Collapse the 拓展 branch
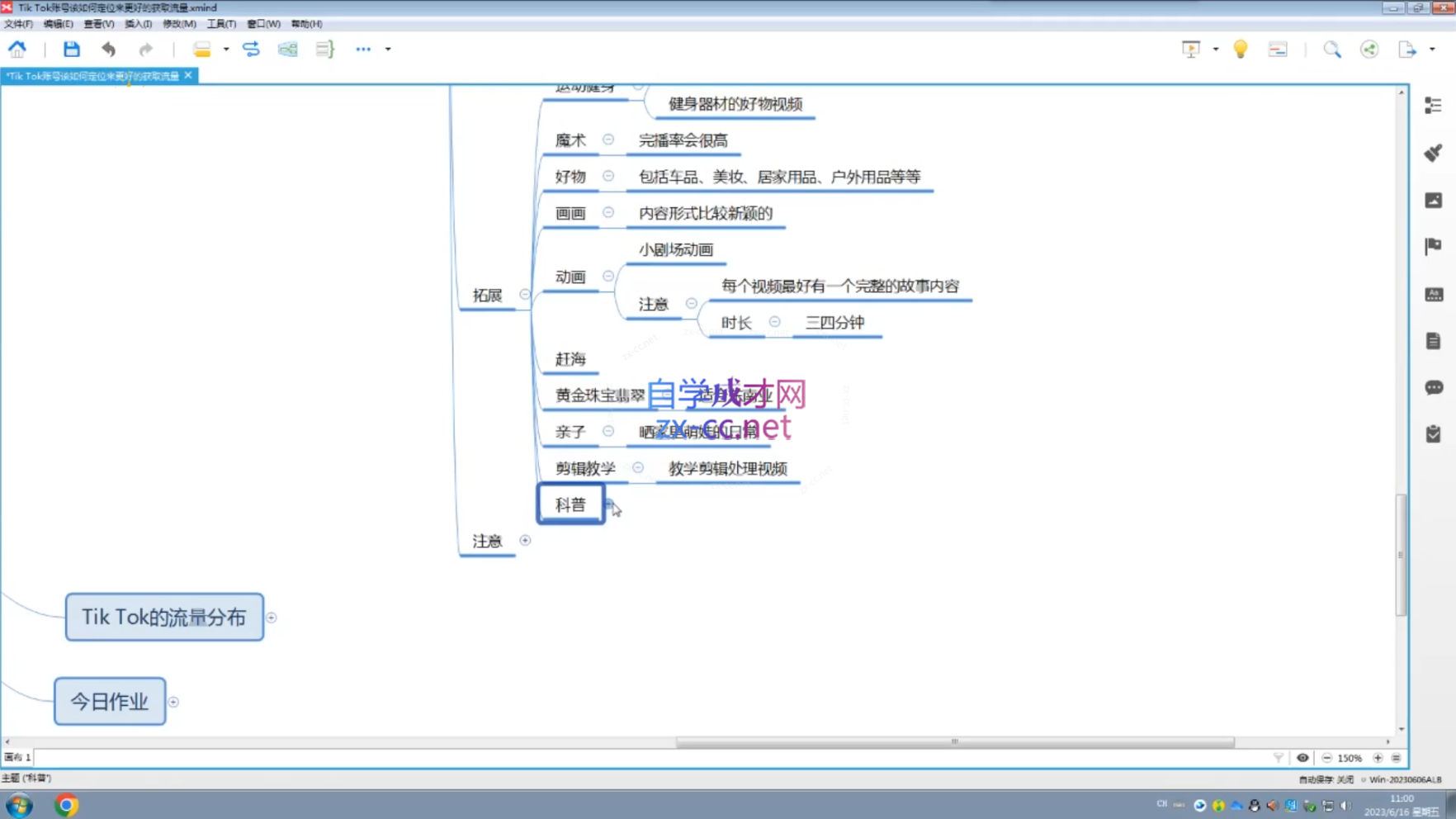 tap(525, 295)
